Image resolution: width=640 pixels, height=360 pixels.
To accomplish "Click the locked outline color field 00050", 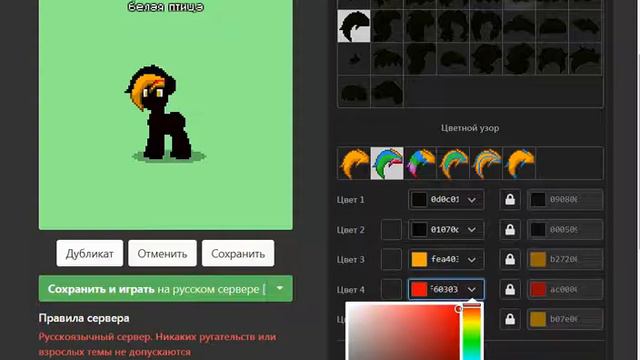I will [565, 230].
